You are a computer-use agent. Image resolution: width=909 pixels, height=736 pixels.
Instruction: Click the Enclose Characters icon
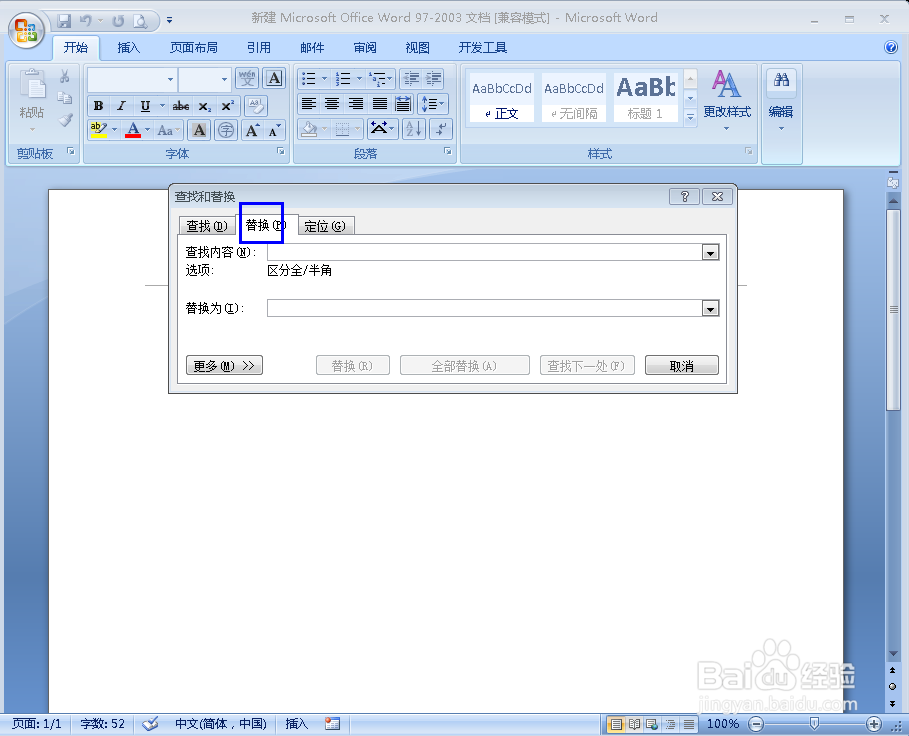point(226,129)
